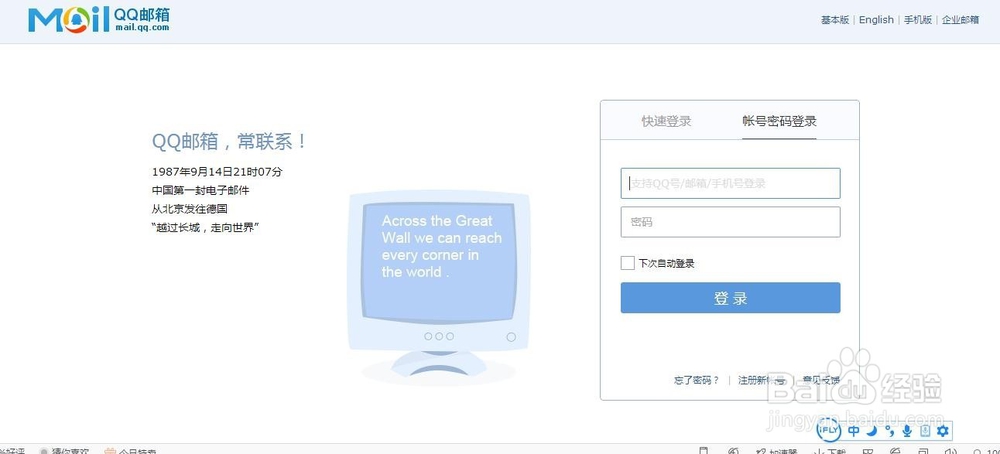Click the moon half-width icon

872,431
